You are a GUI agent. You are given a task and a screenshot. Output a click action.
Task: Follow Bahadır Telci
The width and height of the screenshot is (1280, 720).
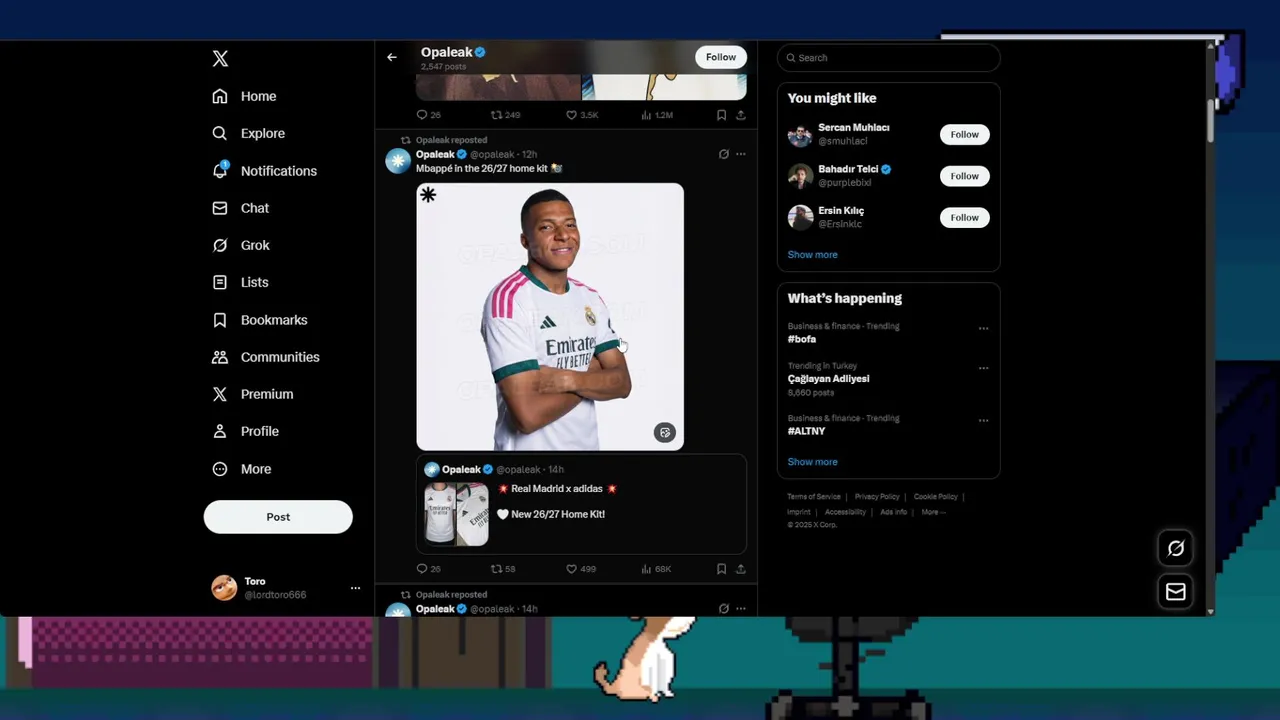pos(965,176)
